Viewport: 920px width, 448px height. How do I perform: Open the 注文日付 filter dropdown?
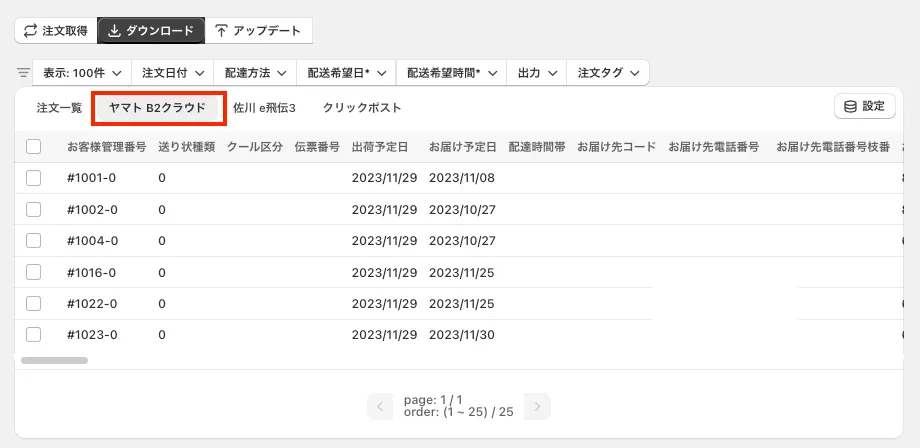click(173, 73)
